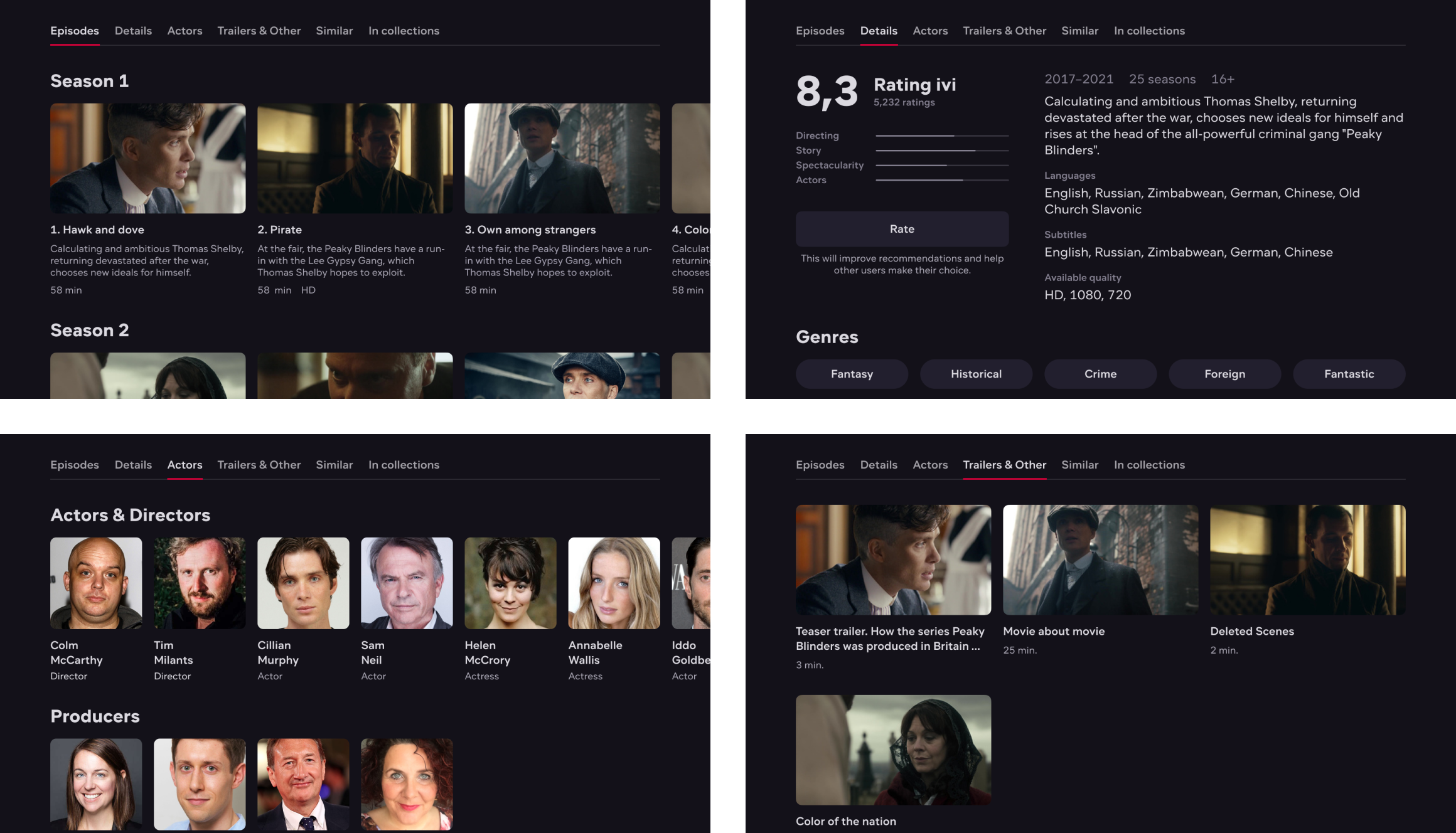This screenshot has width=1456, height=833.
Task: Open Annabelle Wallis actress photo
Action: pyautogui.click(x=614, y=583)
